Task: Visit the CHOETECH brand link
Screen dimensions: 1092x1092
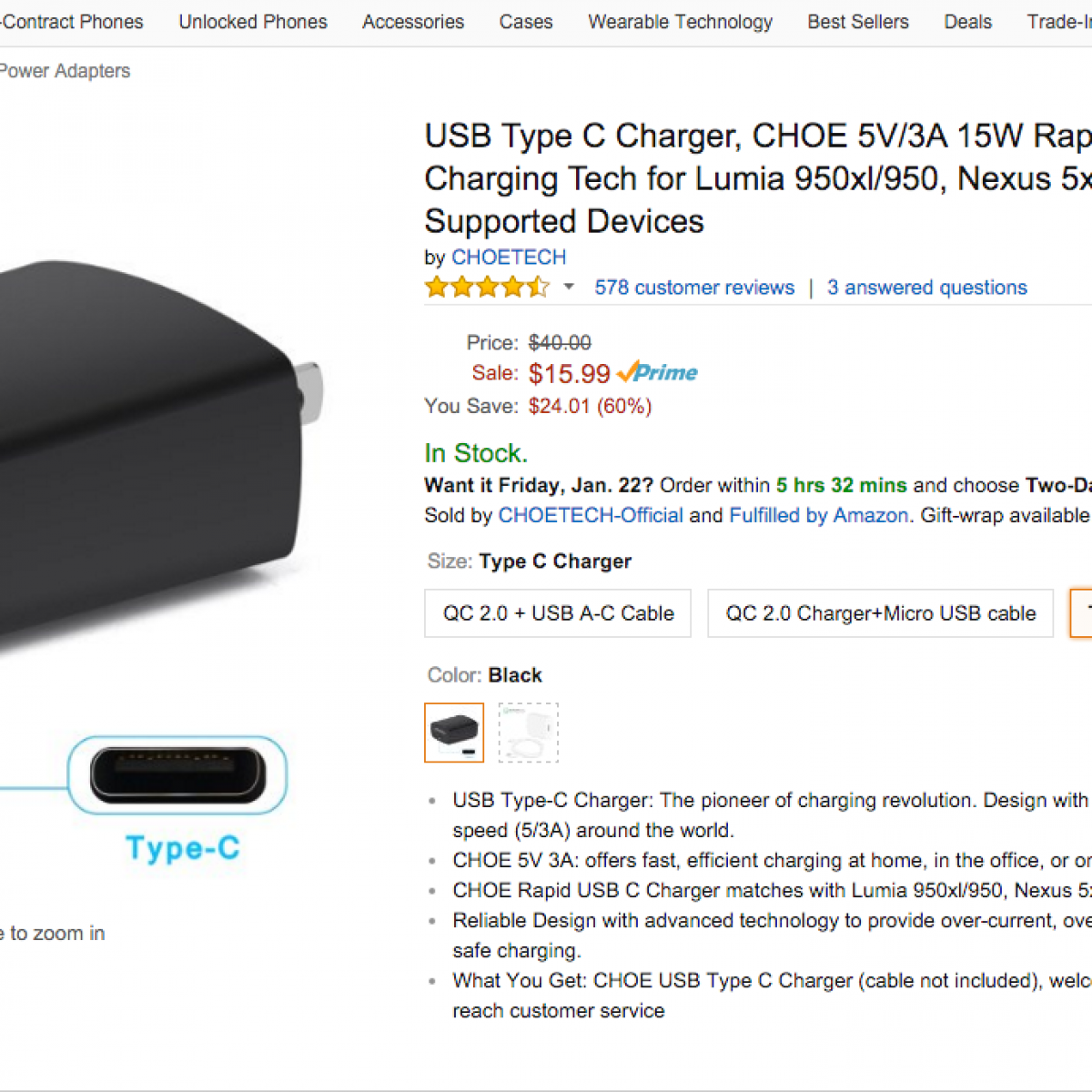Action: coord(509,258)
